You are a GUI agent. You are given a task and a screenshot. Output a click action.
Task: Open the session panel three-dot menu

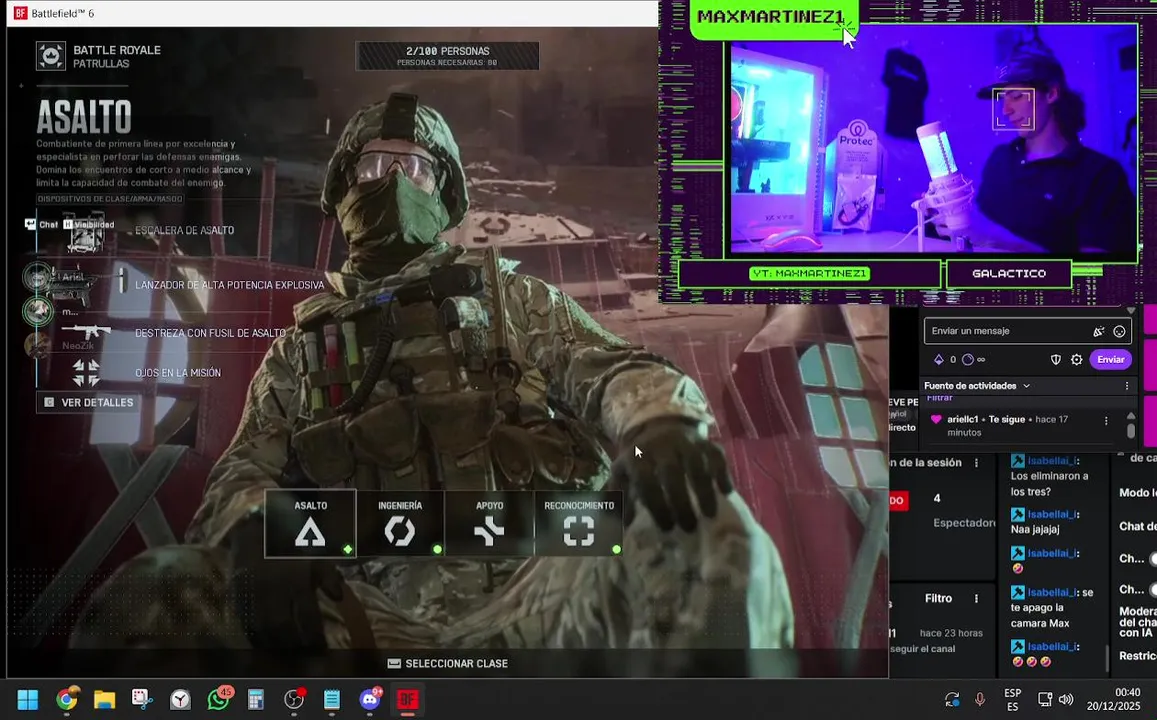976,463
